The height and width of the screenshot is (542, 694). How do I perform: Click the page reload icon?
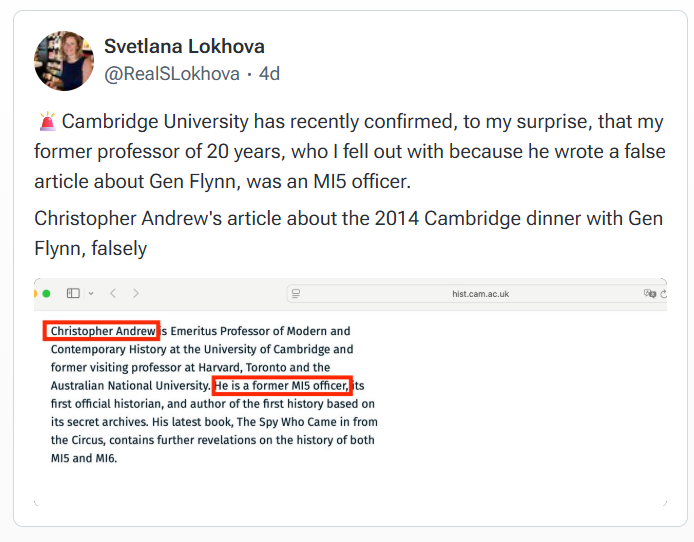[x=663, y=294]
